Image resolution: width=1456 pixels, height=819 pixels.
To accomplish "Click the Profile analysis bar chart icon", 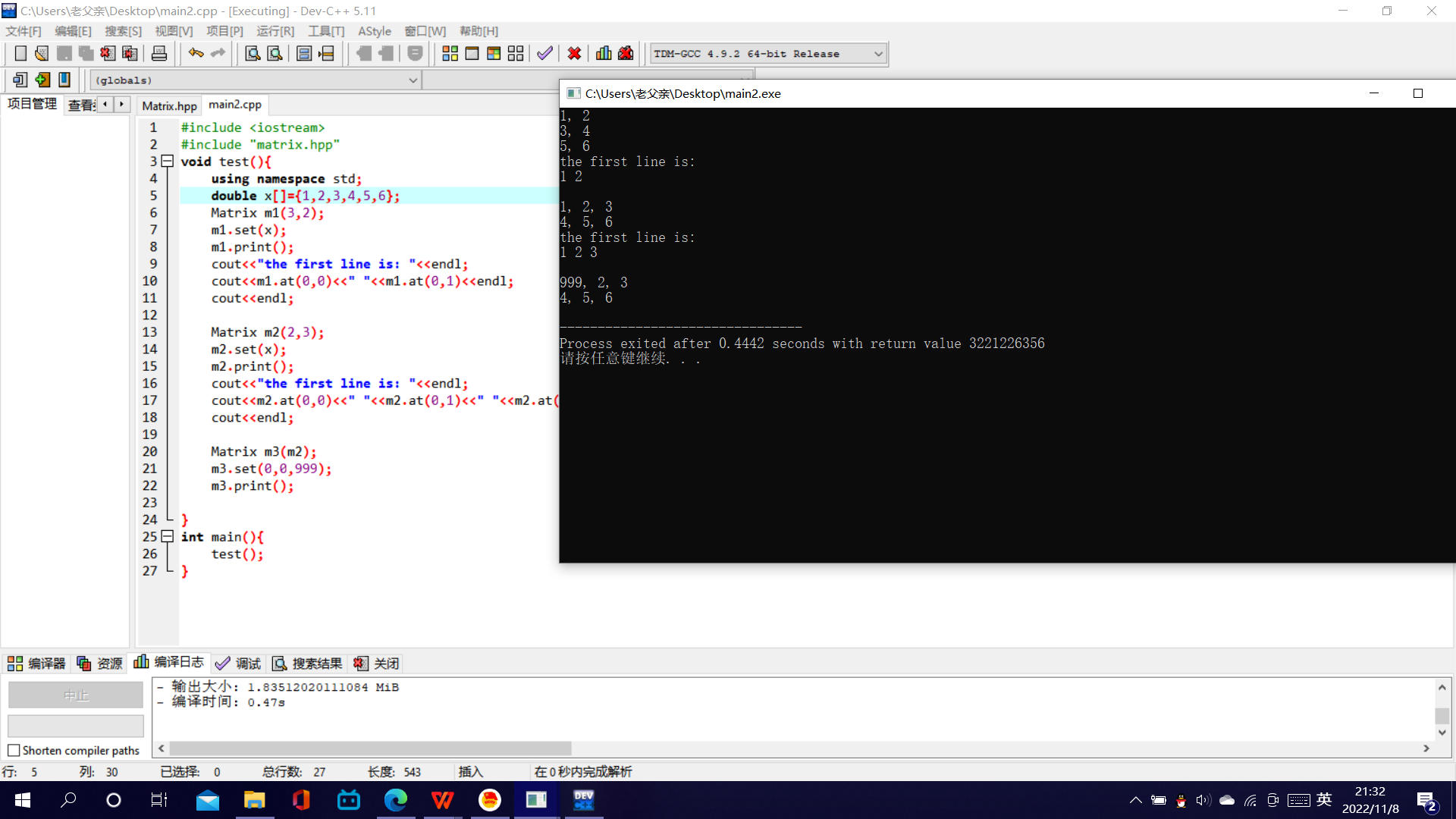I will click(604, 54).
